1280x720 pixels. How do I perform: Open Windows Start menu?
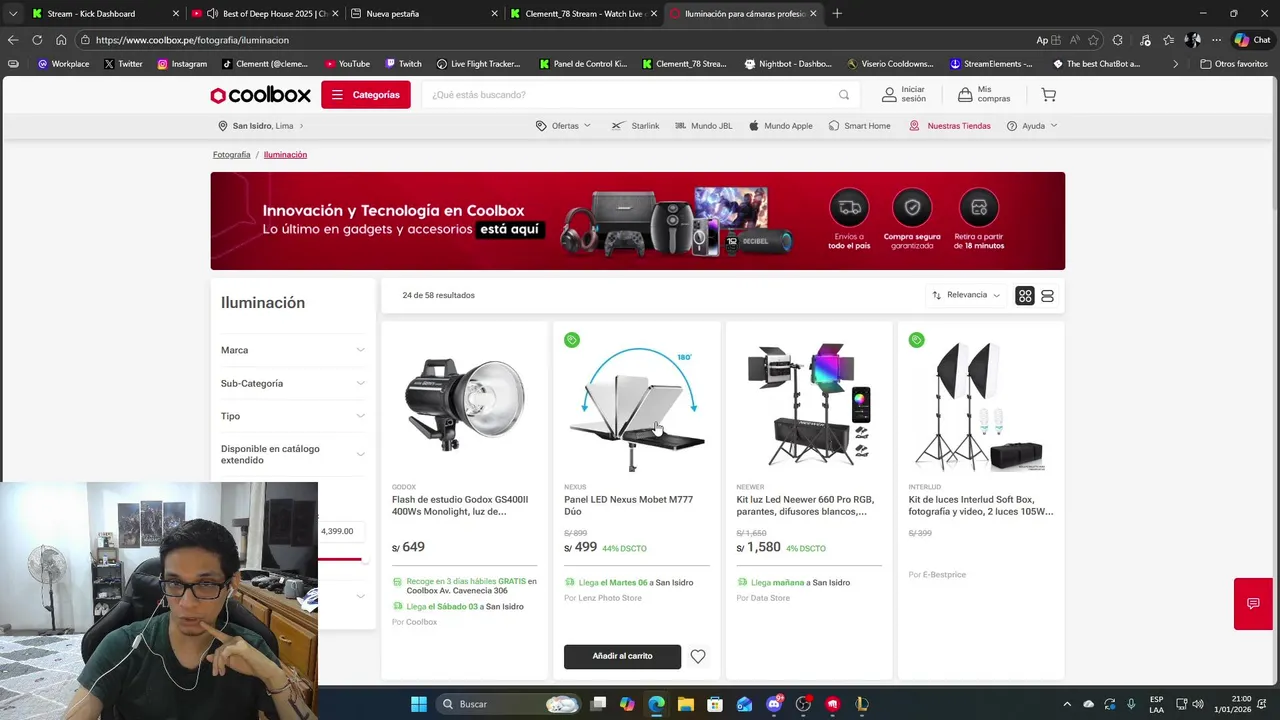pos(419,704)
